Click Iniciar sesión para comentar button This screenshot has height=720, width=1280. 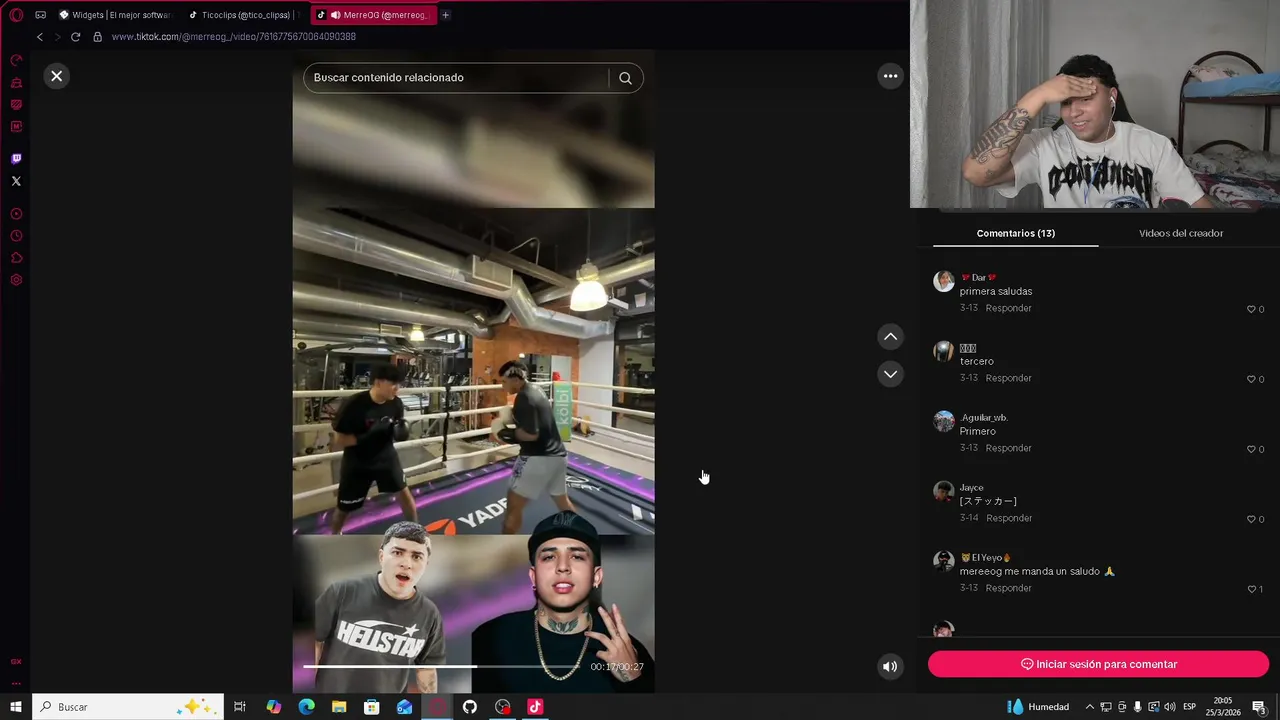1098,664
